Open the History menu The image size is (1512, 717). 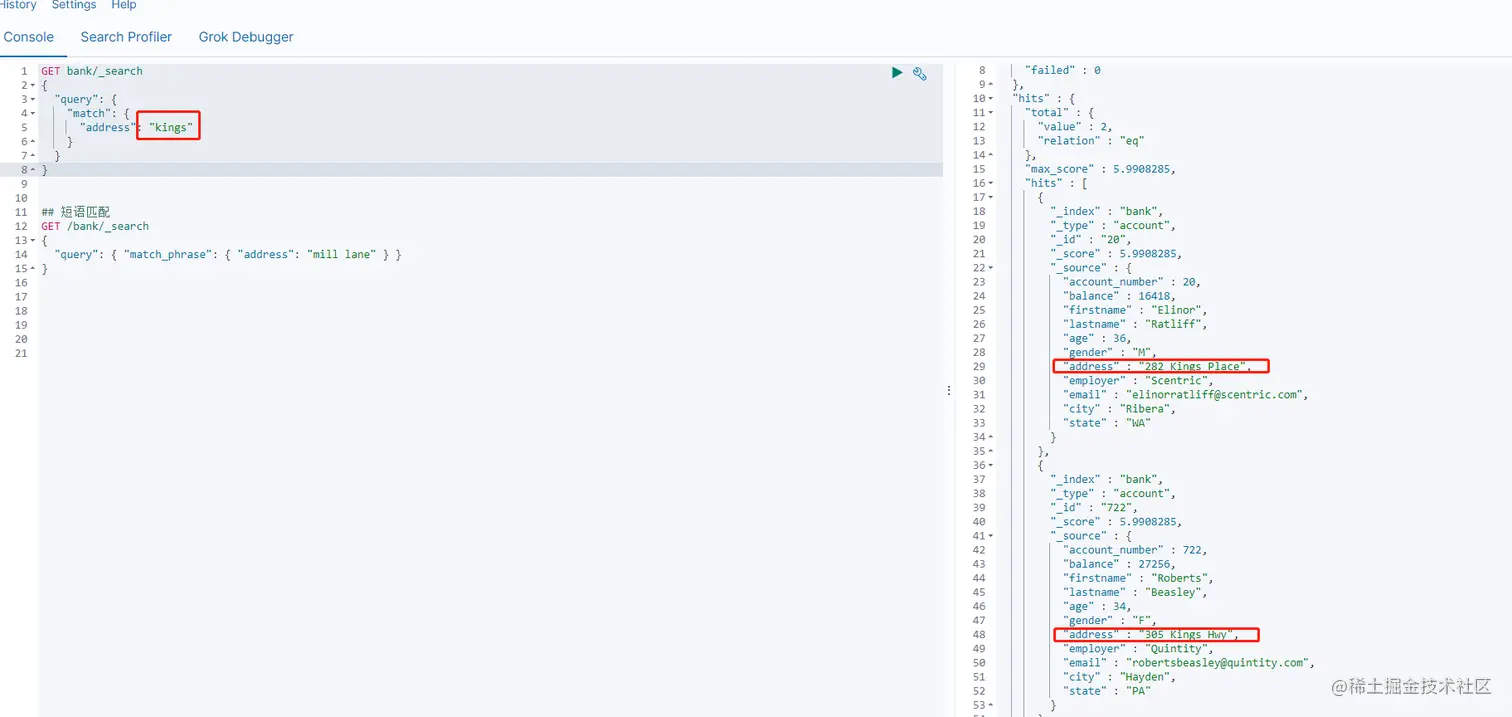click(18, 5)
